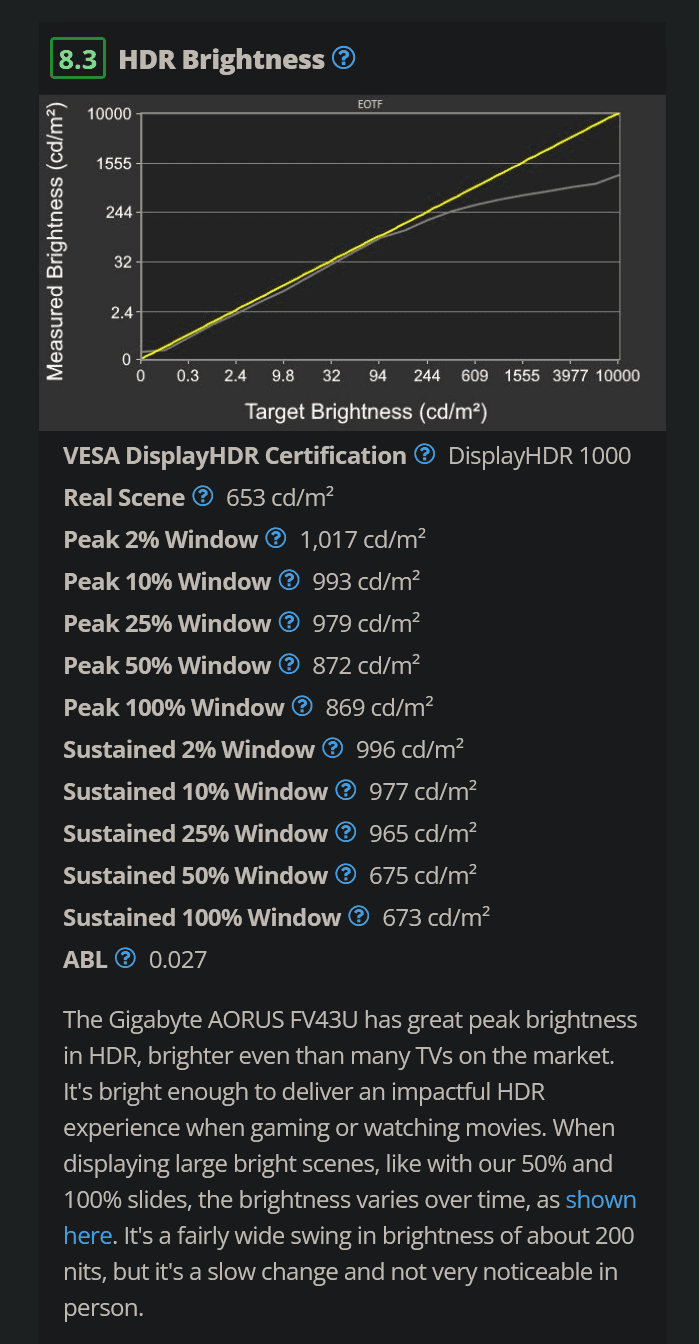Image resolution: width=699 pixels, height=1344 pixels.
Task: Click the 'Sustained 100% Window' label
Action: point(202,918)
